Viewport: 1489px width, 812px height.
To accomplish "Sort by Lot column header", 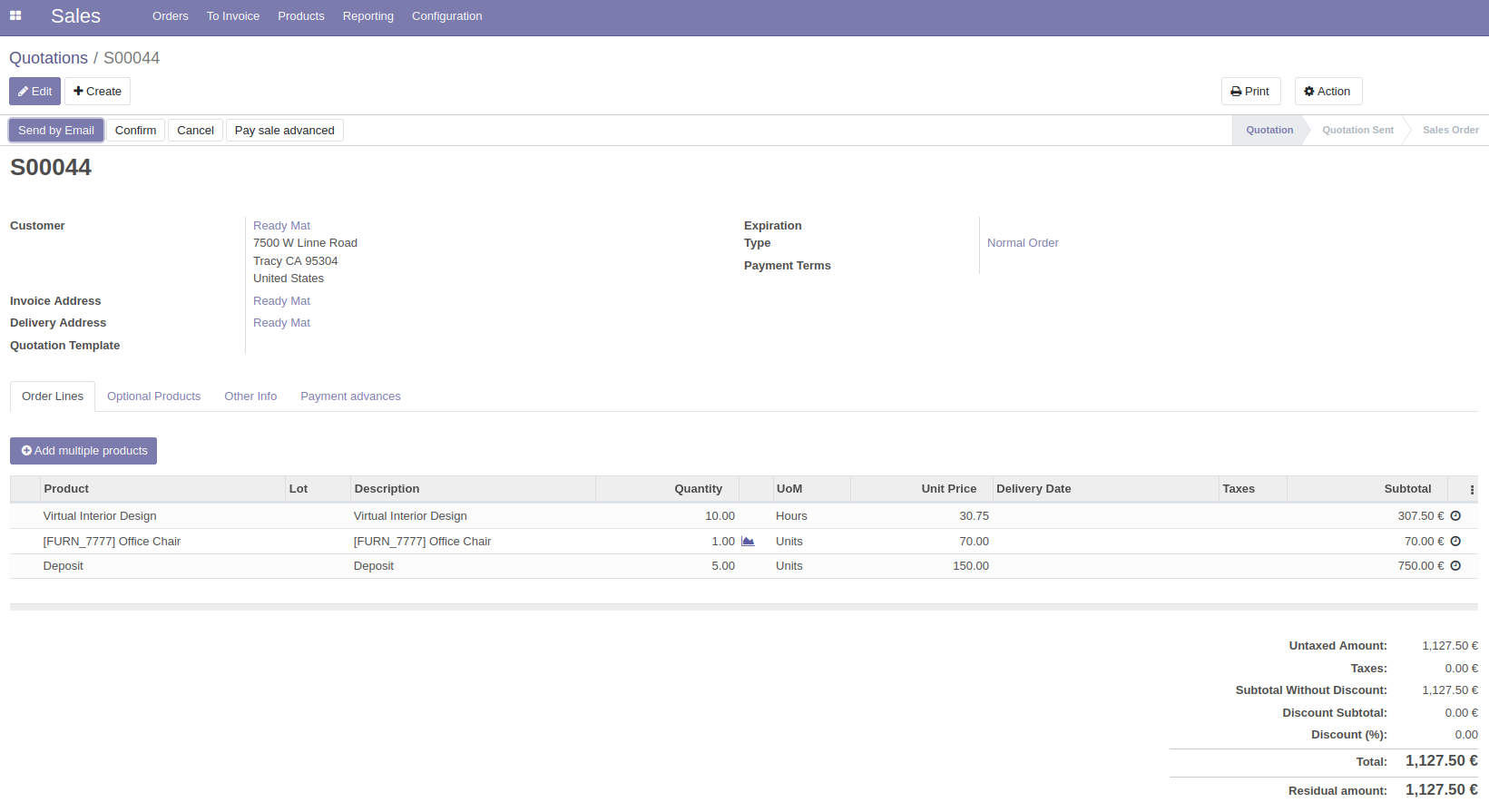I will pyautogui.click(x=318, y=489).
